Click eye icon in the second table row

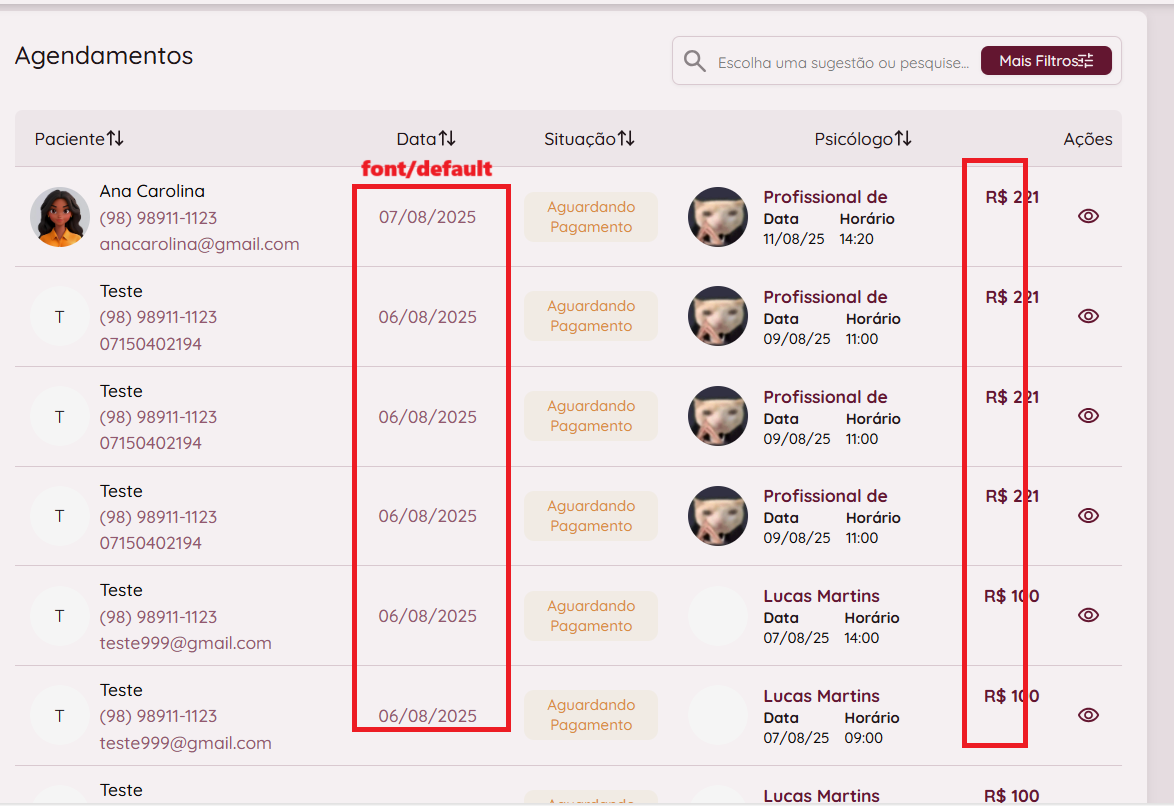(x=1088, y=316)
